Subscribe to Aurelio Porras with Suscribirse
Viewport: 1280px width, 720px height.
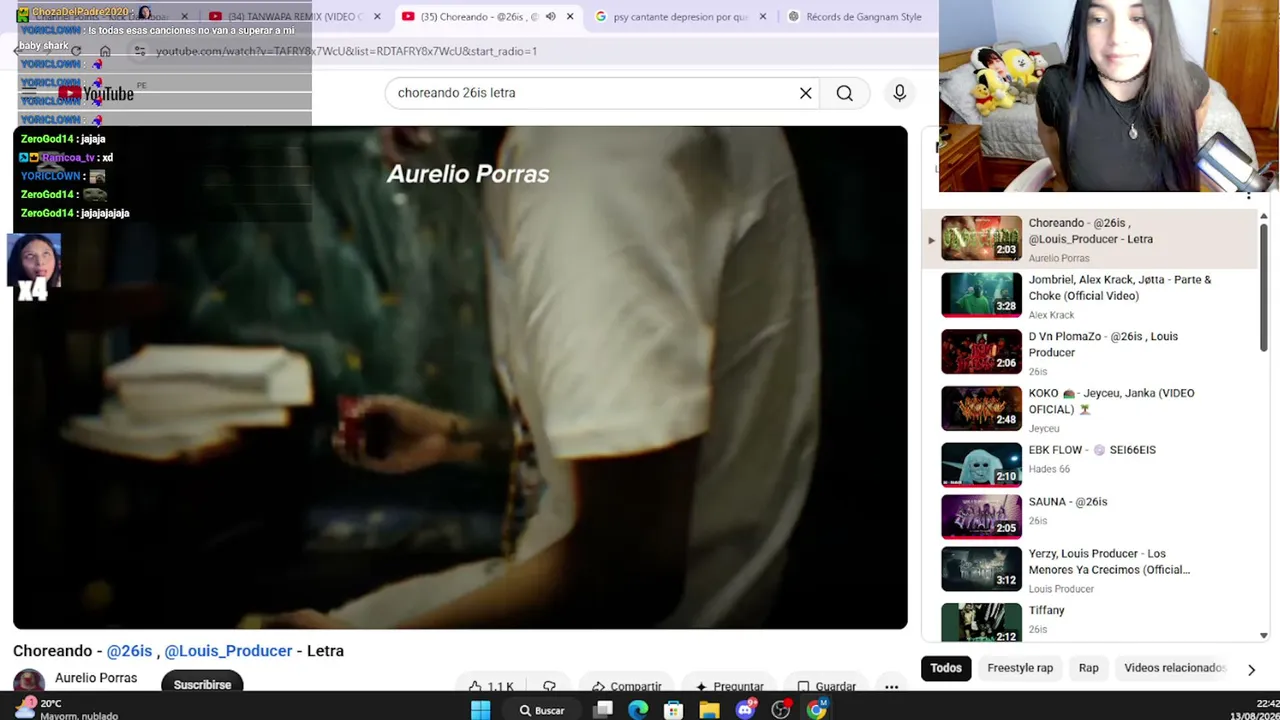pos(202,685)
